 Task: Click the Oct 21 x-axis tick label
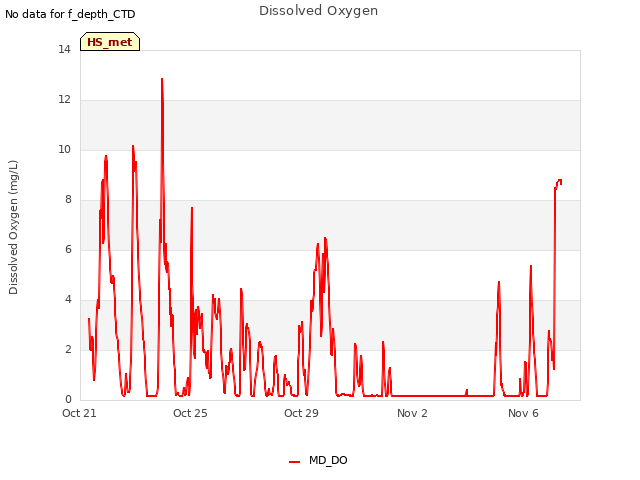79,413
